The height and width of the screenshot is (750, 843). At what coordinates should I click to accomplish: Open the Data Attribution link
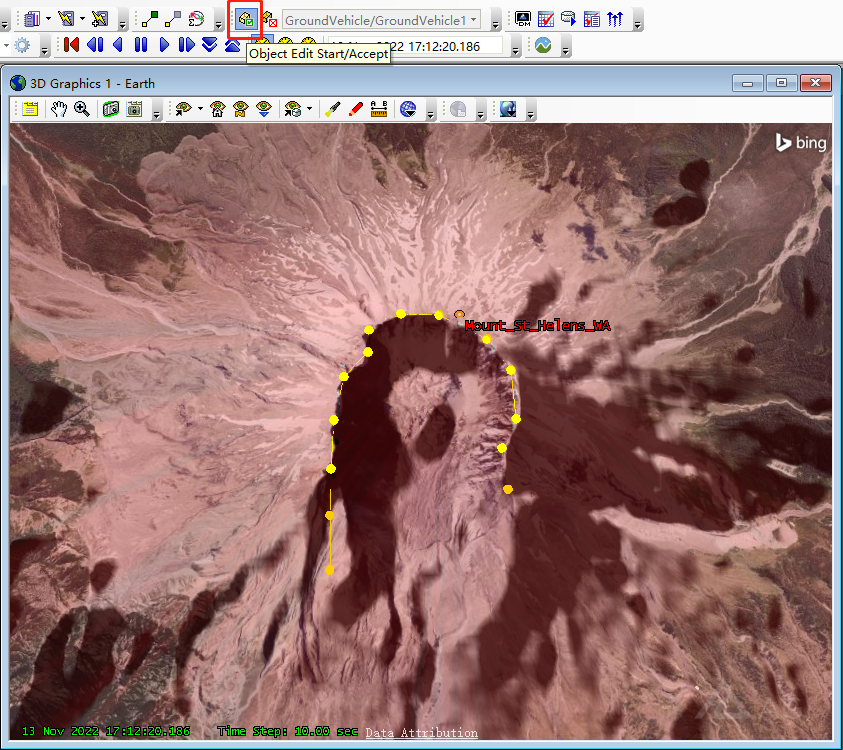(421, 733)
